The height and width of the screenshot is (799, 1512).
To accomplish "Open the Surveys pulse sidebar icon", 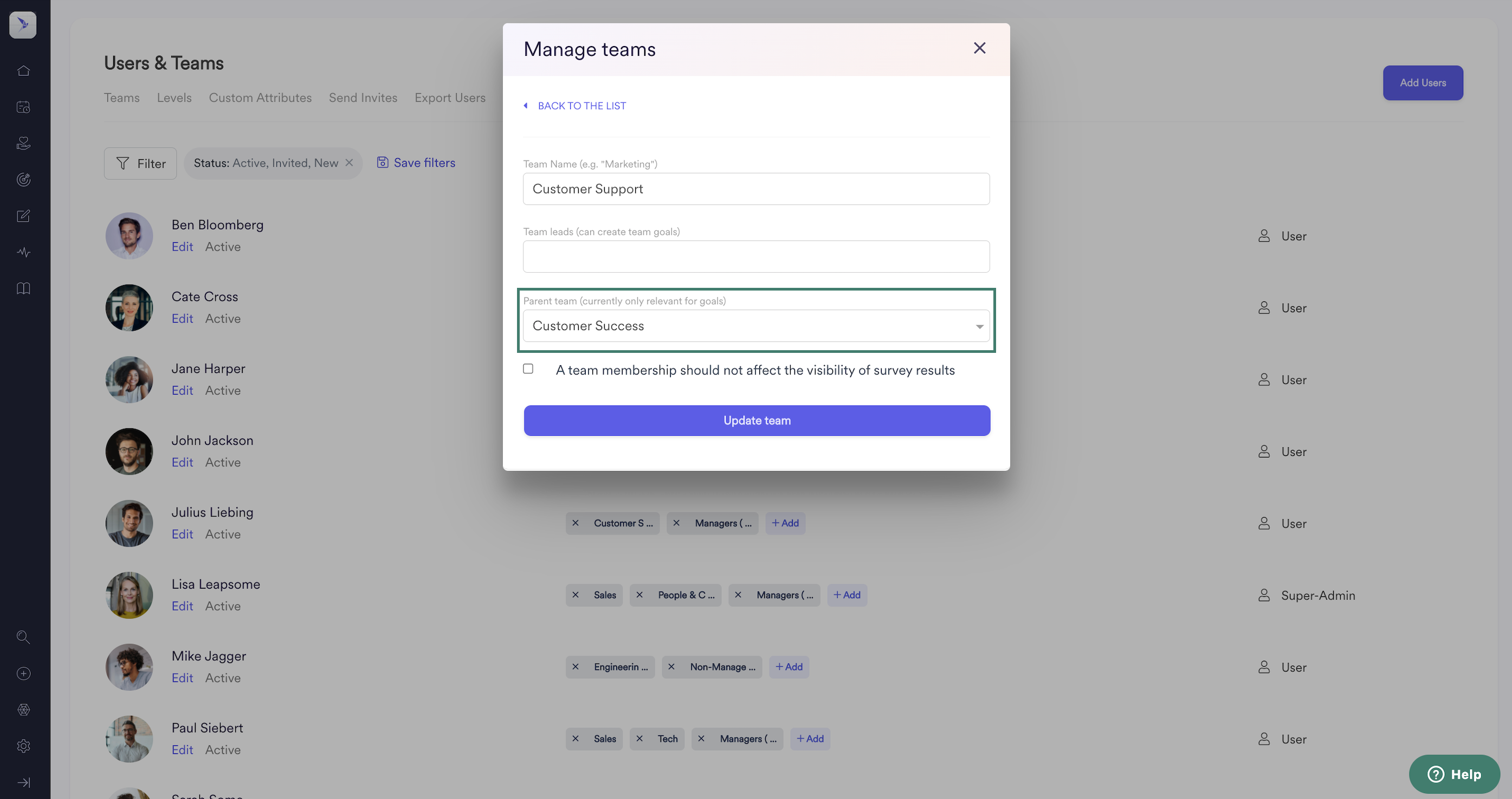I will pos(23,253).
